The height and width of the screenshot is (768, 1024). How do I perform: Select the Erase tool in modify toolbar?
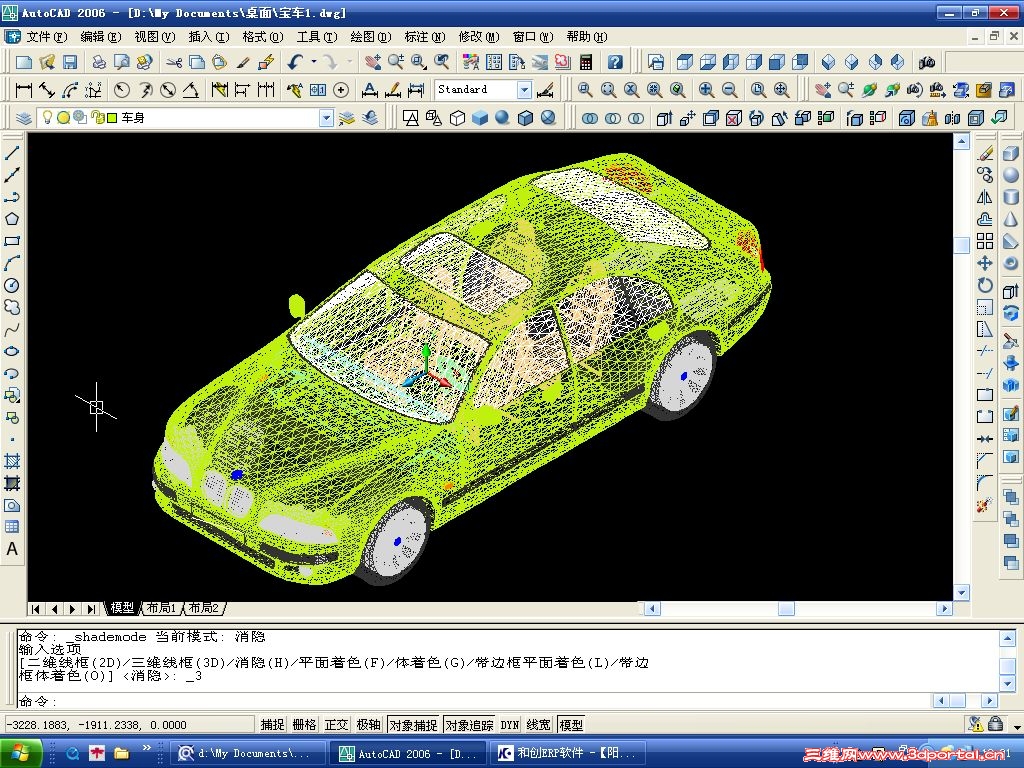coord(985,153)
